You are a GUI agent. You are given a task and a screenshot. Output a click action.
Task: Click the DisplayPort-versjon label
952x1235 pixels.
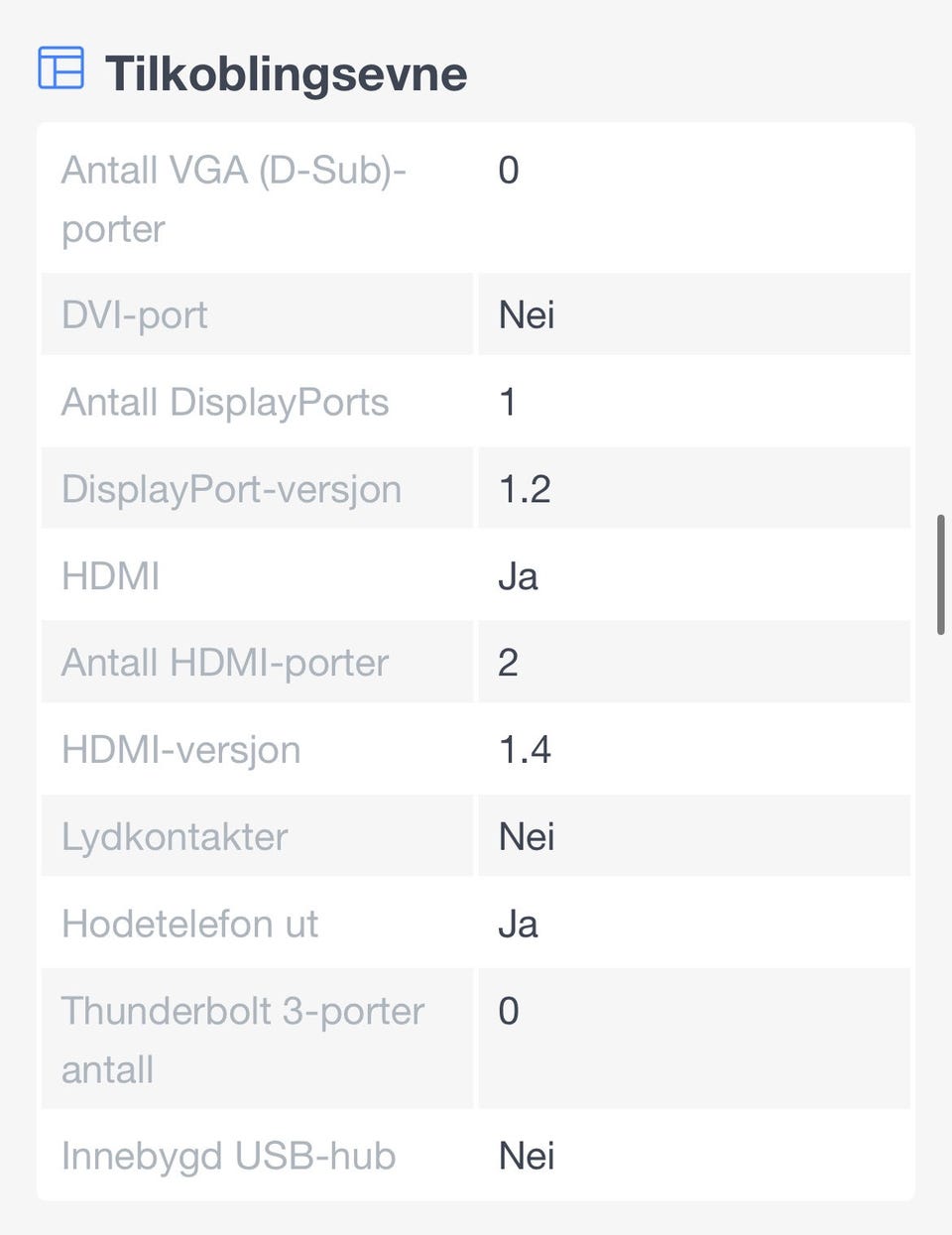pyautogui.click(x=231, y=489)
